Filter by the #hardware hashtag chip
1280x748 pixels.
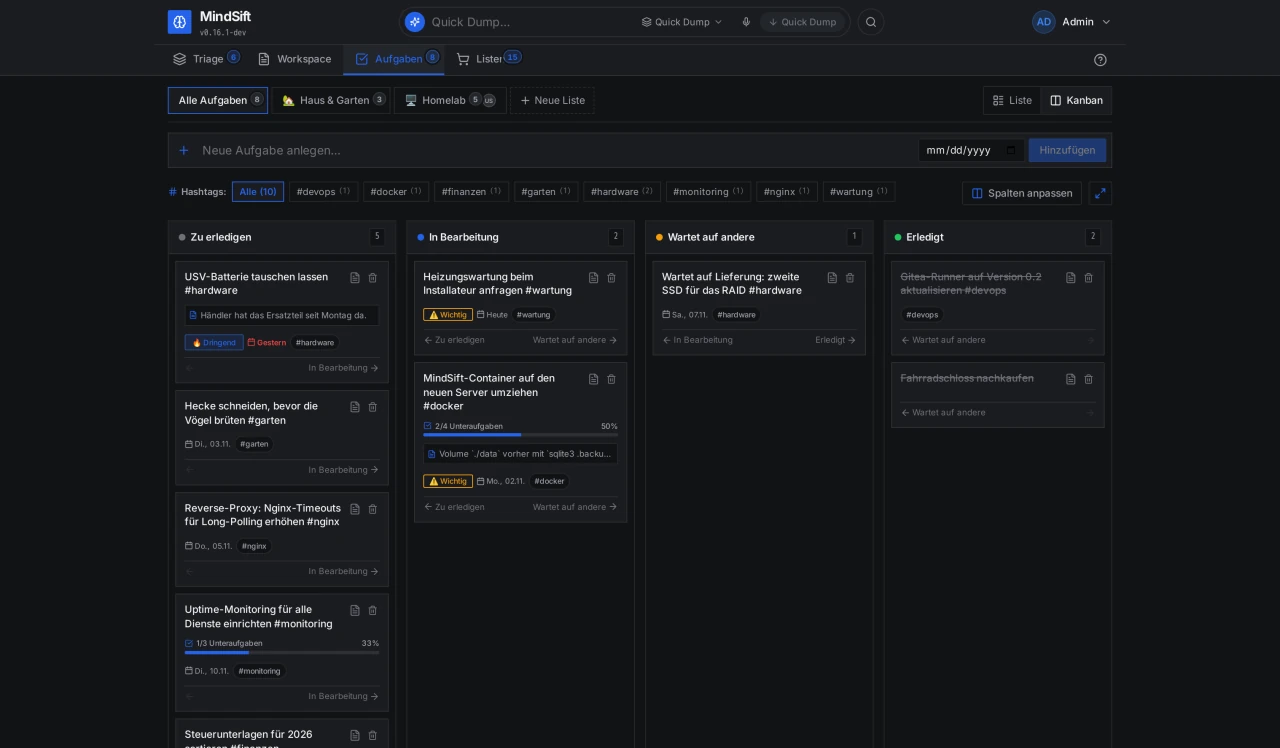[621, 192]
